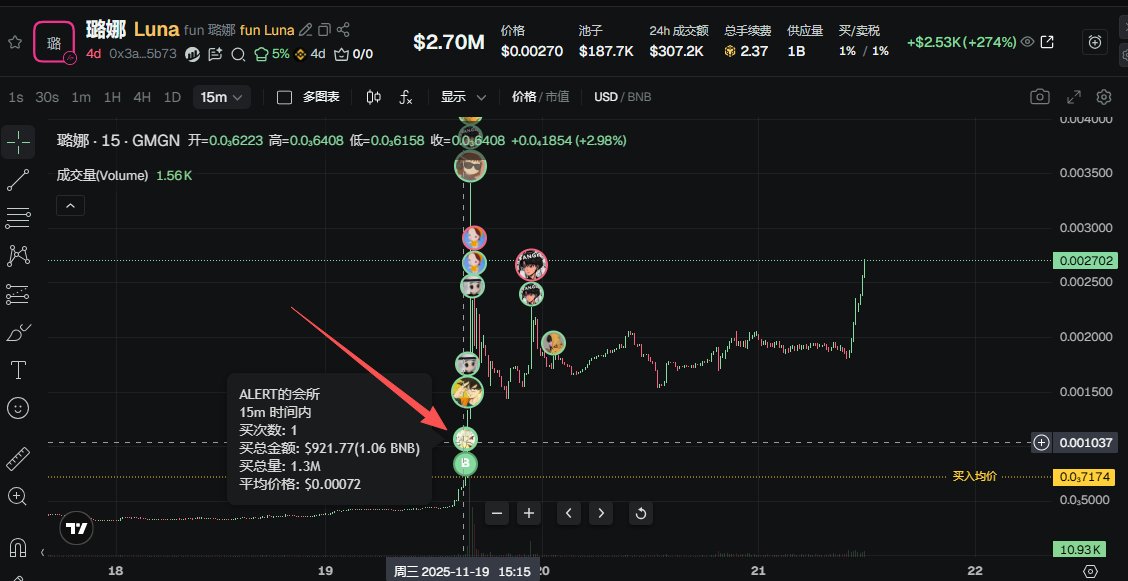Click the B trade marker bubble

(465, 464)
